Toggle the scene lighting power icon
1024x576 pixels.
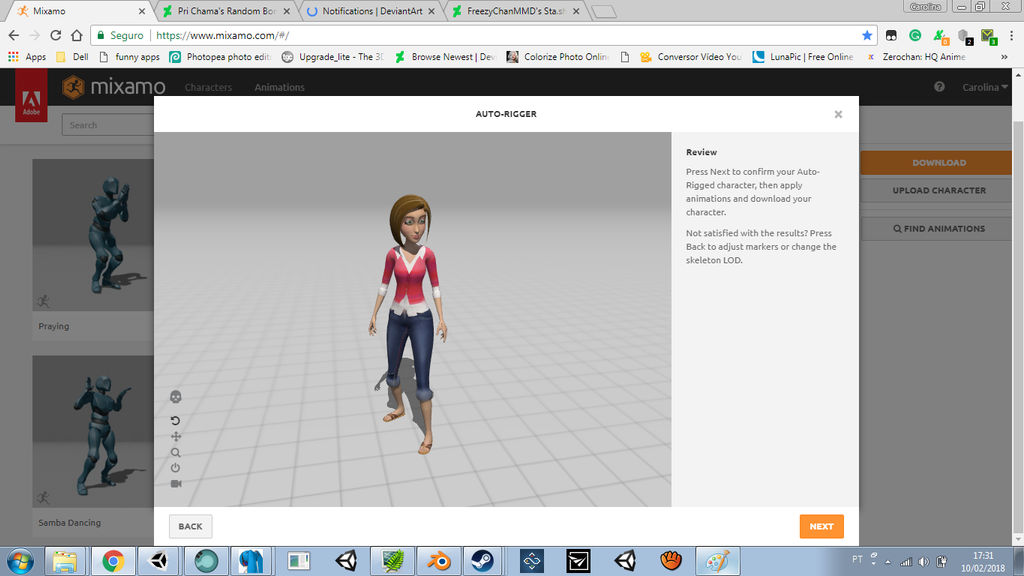pos(175,469)
